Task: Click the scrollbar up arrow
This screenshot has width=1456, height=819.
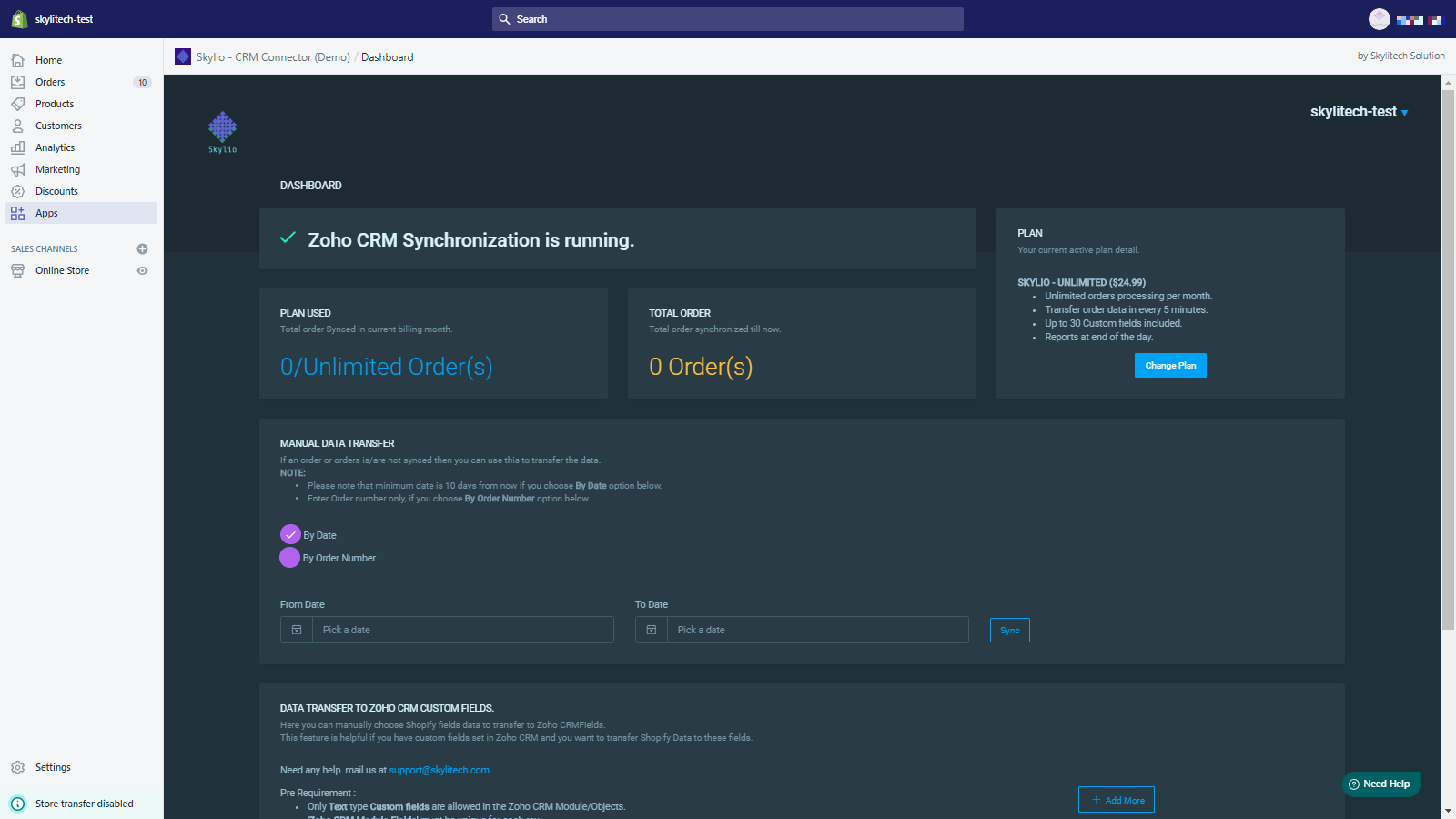Action: pyautogui.click(x=1448, y=82)
